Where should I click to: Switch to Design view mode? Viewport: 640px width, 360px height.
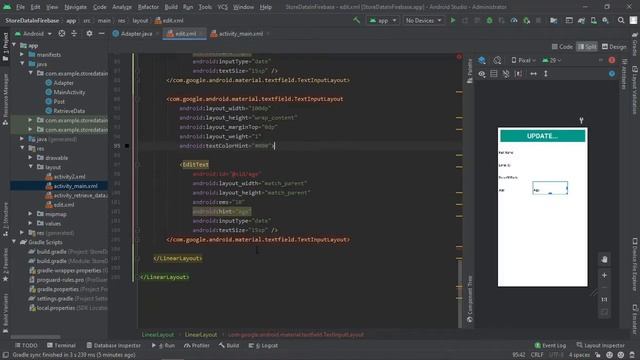(614, 47)
